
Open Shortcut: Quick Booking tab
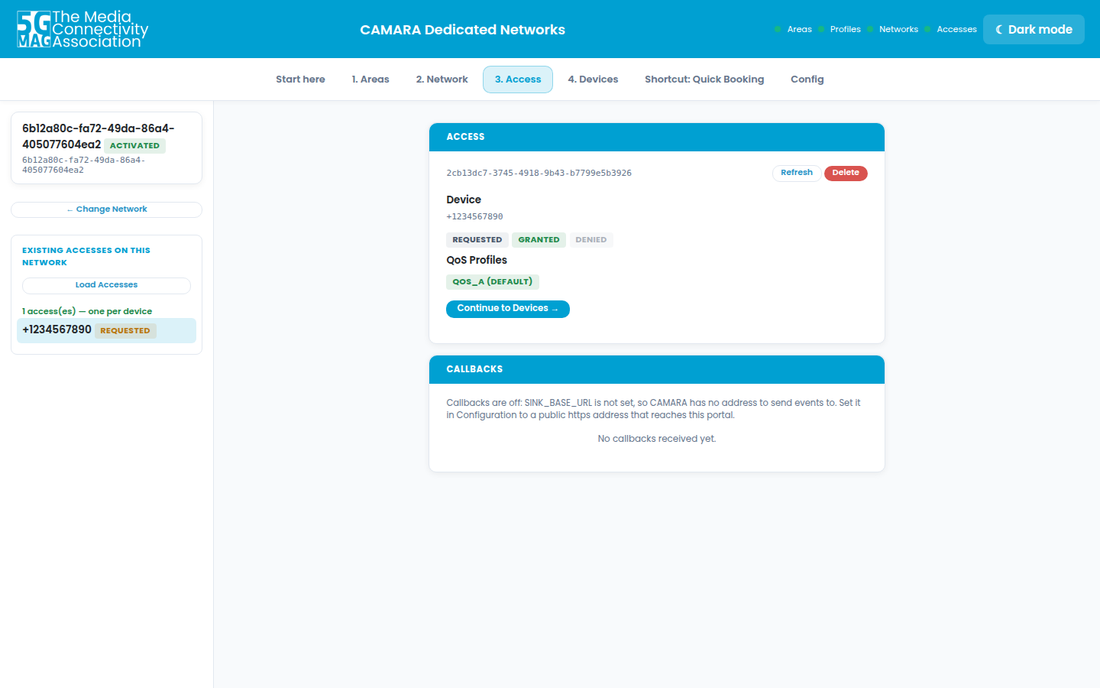click(x=704, y=79)
